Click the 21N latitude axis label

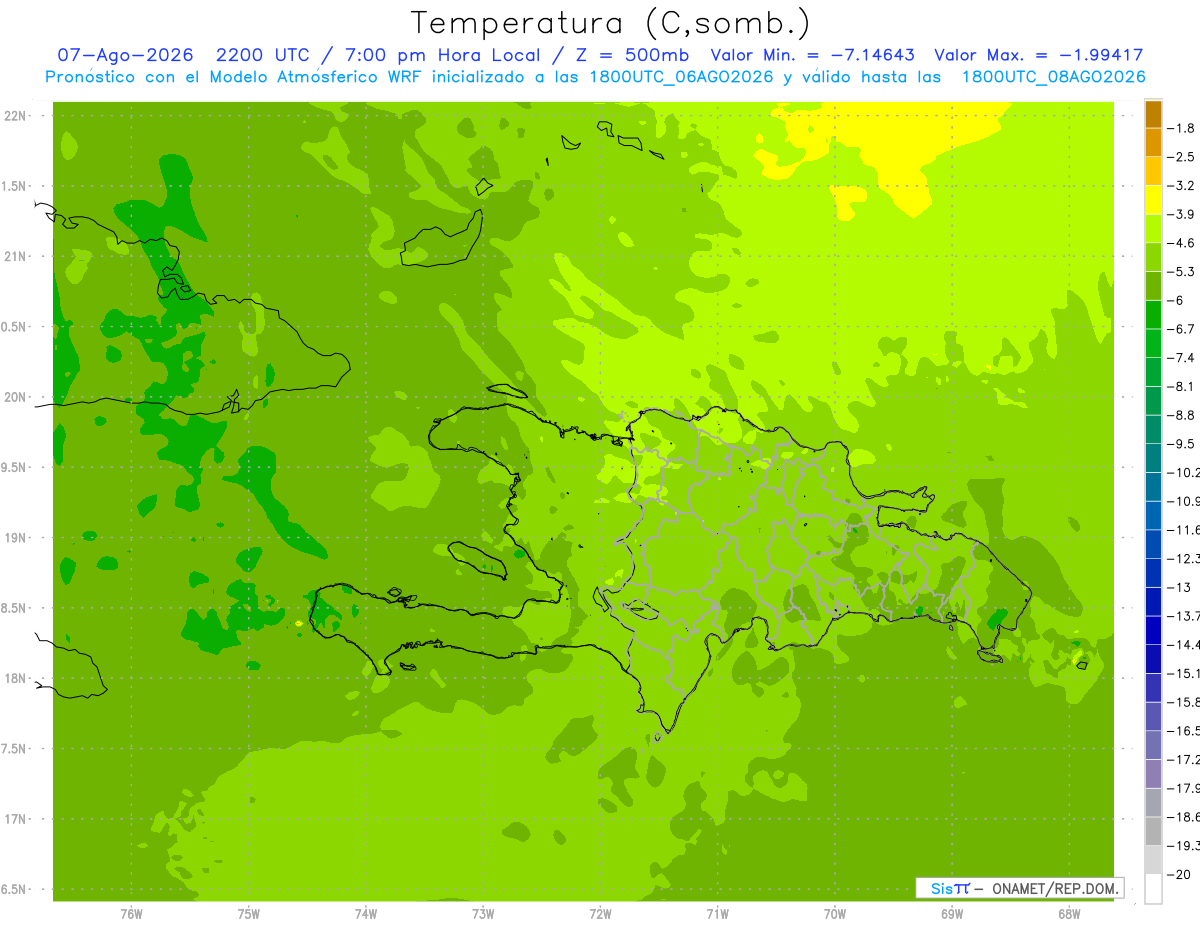coord(15,256)
